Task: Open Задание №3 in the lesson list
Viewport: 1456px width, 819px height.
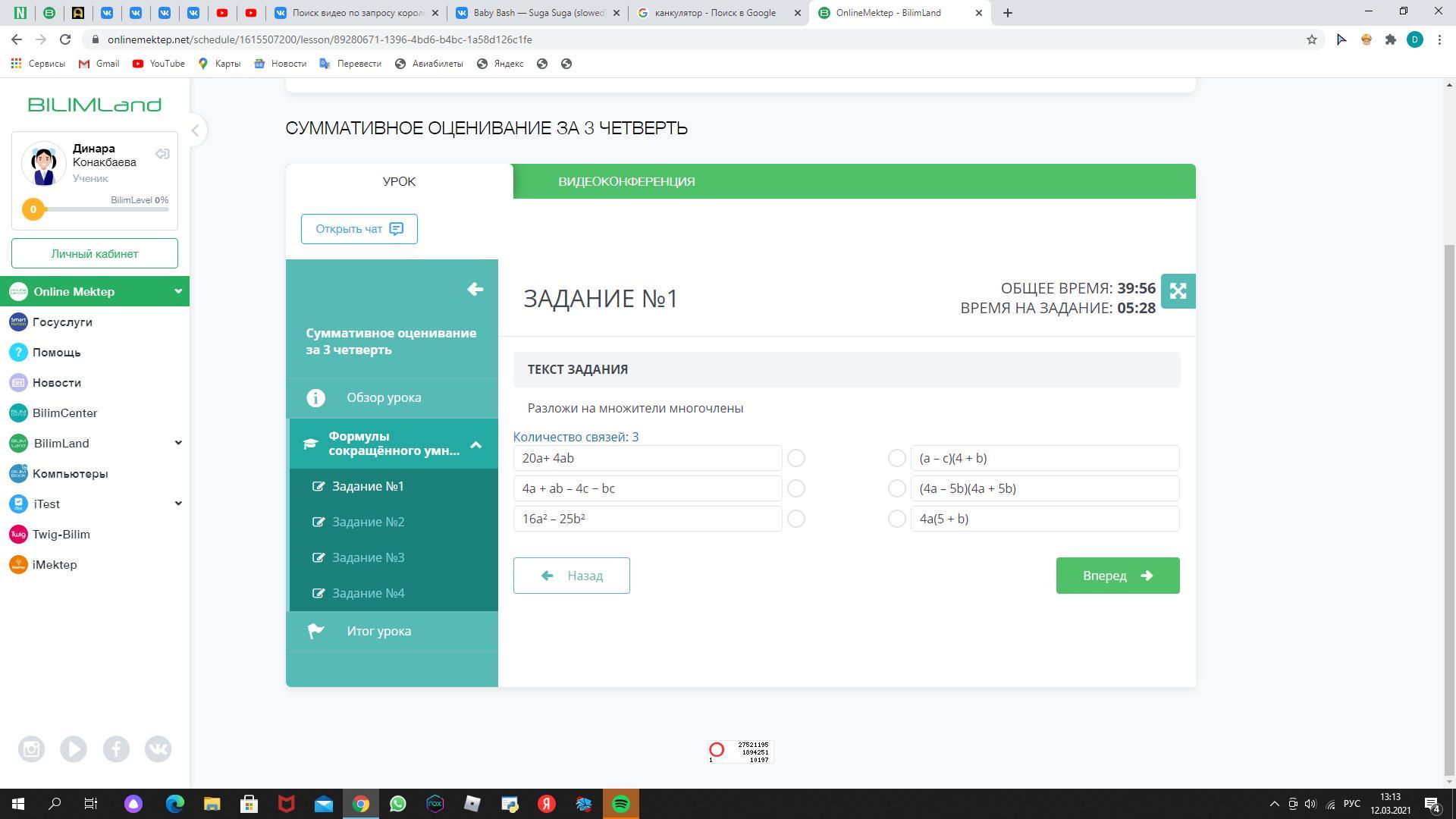Action: tap(368, 557)
